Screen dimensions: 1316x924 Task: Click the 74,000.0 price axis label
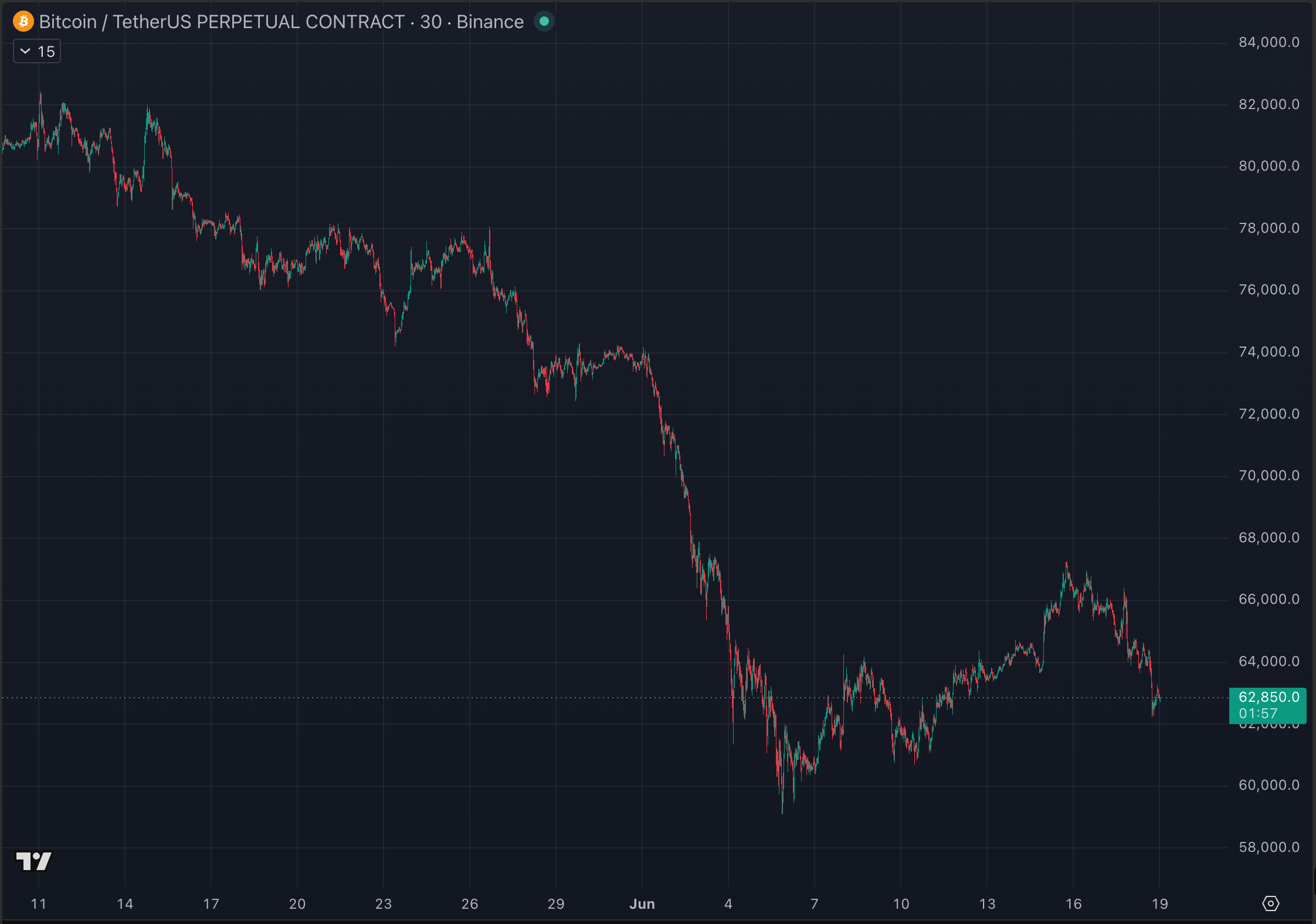click(1268, 352)
